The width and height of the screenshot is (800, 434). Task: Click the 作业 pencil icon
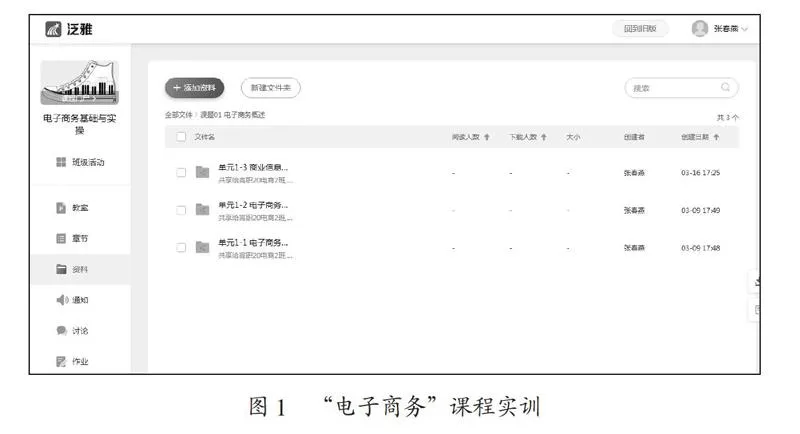pos(61,362)
